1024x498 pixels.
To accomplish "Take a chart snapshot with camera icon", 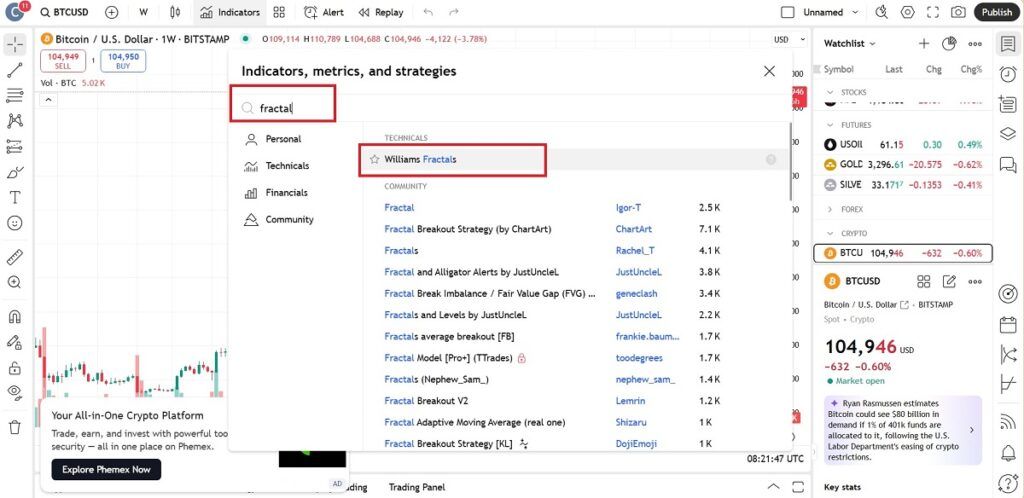I will (958, 12).
